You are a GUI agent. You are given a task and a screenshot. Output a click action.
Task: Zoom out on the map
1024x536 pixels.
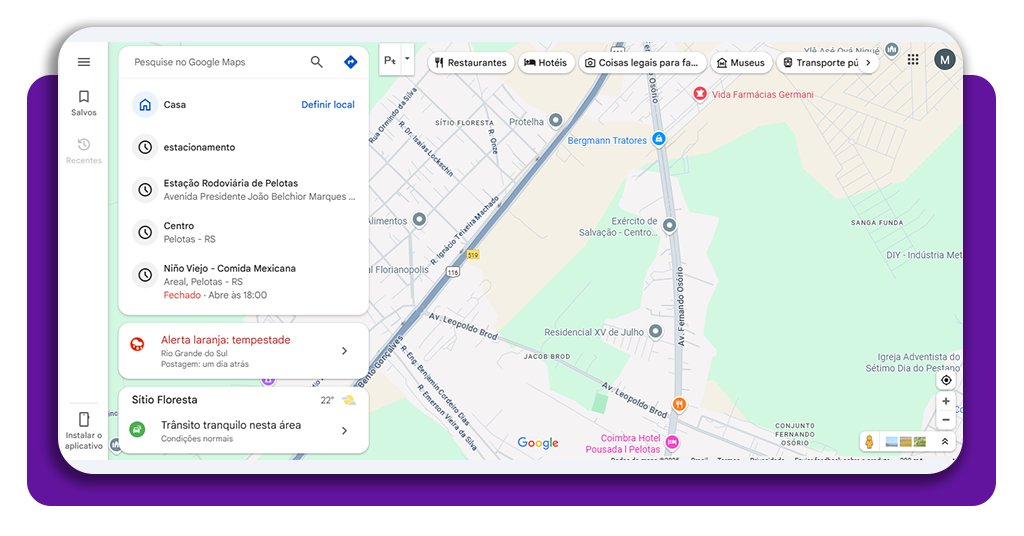(946, 420)
